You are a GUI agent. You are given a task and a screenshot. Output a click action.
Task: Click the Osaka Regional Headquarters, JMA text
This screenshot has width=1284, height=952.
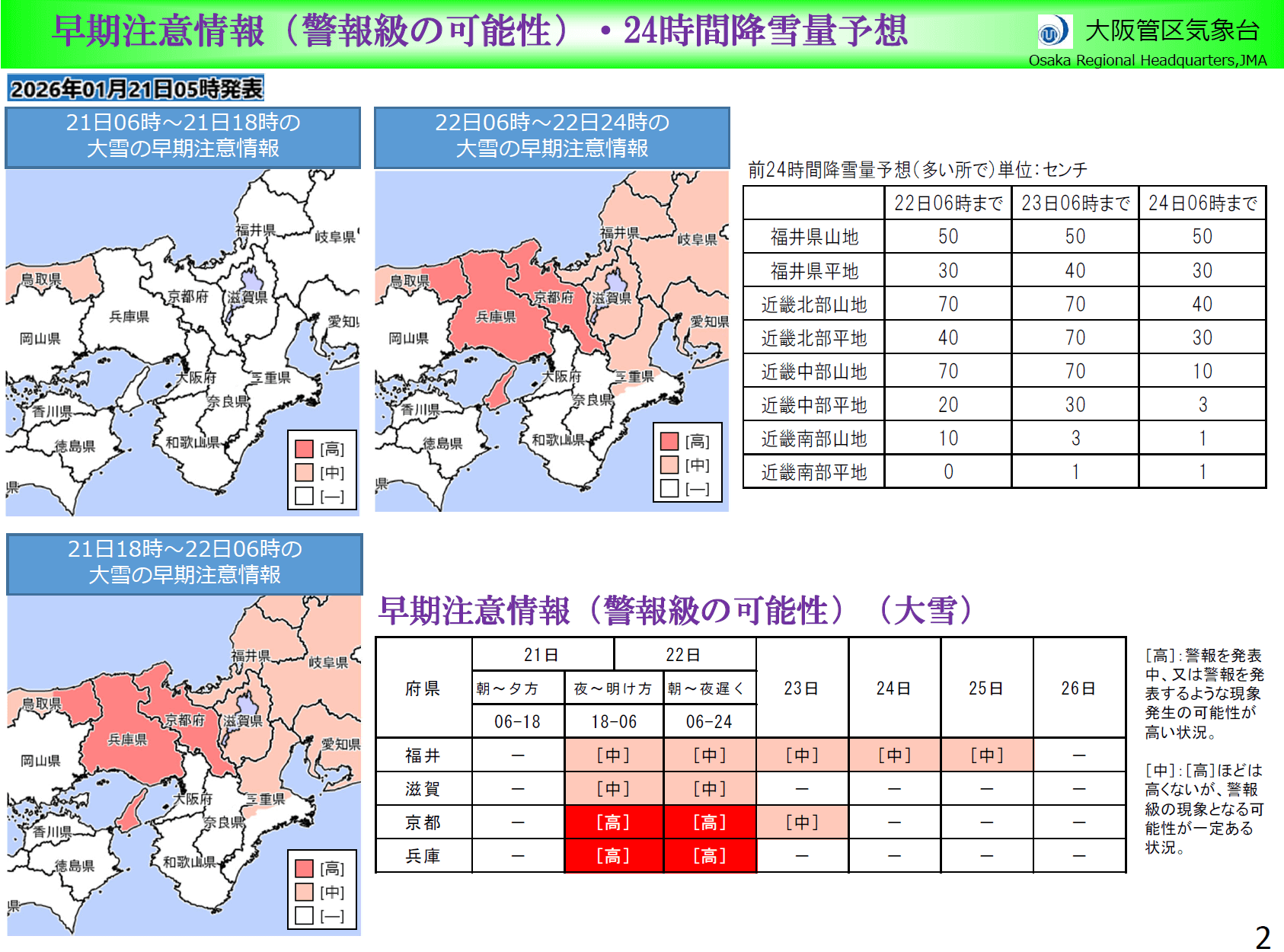1147,60
